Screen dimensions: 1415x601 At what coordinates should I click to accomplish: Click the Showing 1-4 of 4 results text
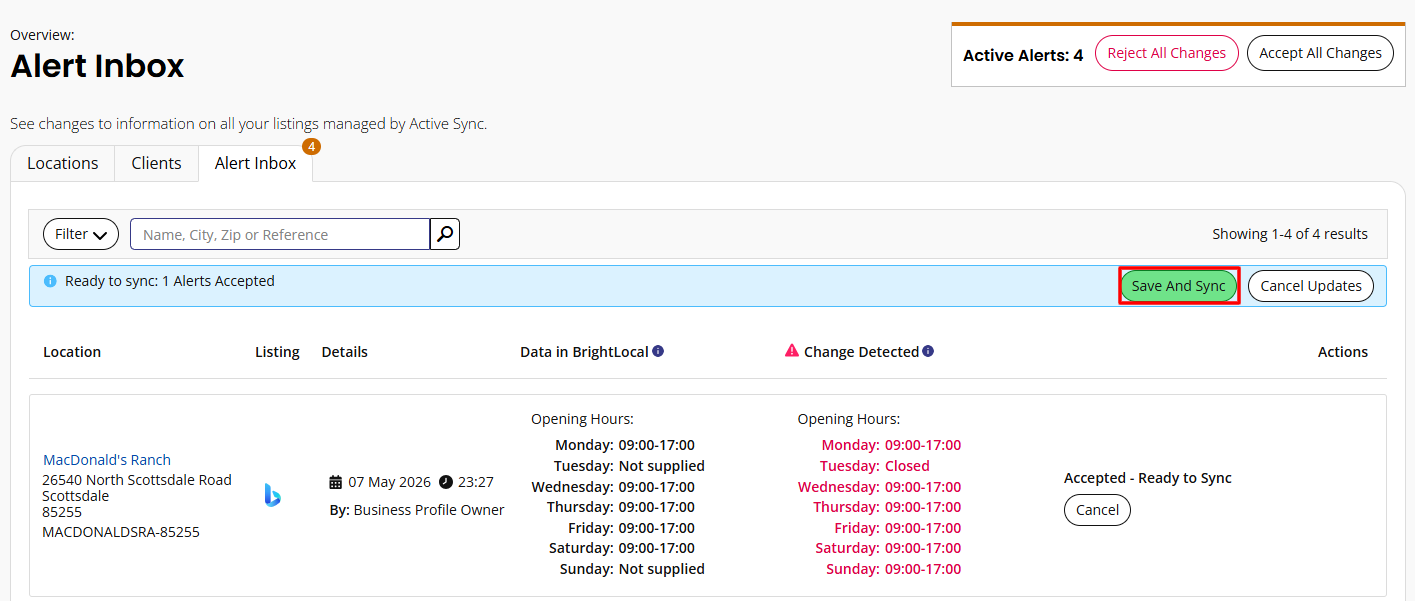pos(1290,234)
